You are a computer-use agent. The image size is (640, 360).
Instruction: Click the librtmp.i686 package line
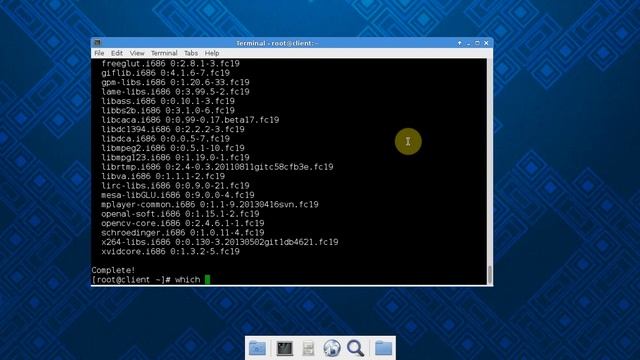(217, 167)
